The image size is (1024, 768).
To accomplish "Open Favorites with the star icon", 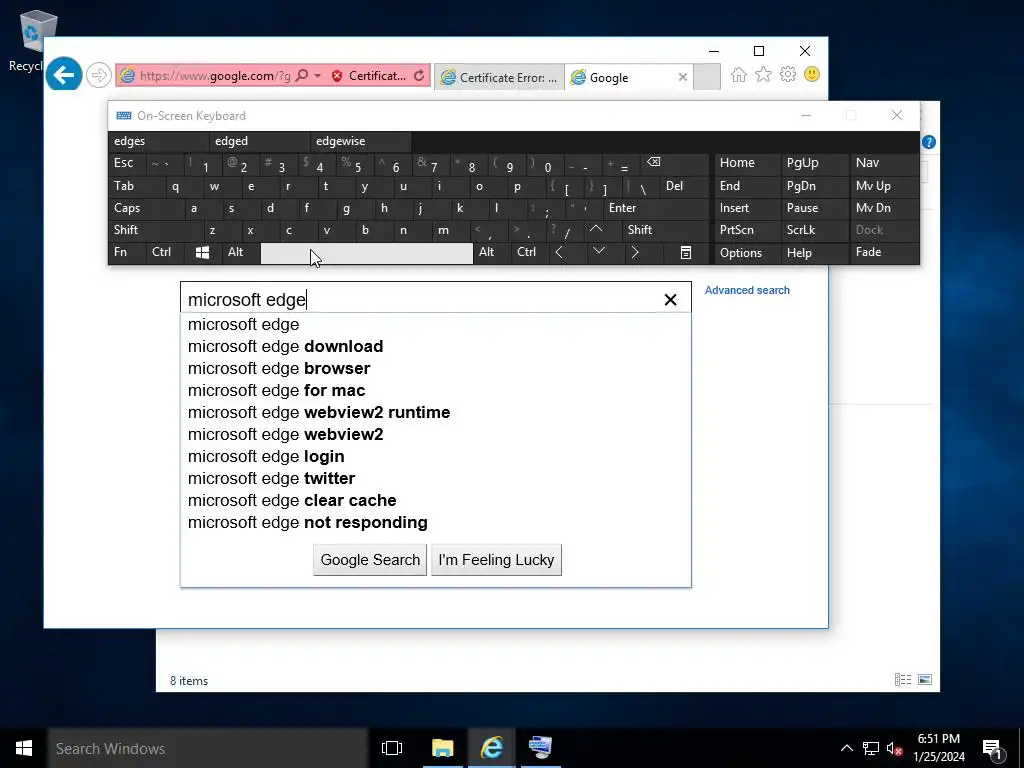I will [x=763, y=74].
